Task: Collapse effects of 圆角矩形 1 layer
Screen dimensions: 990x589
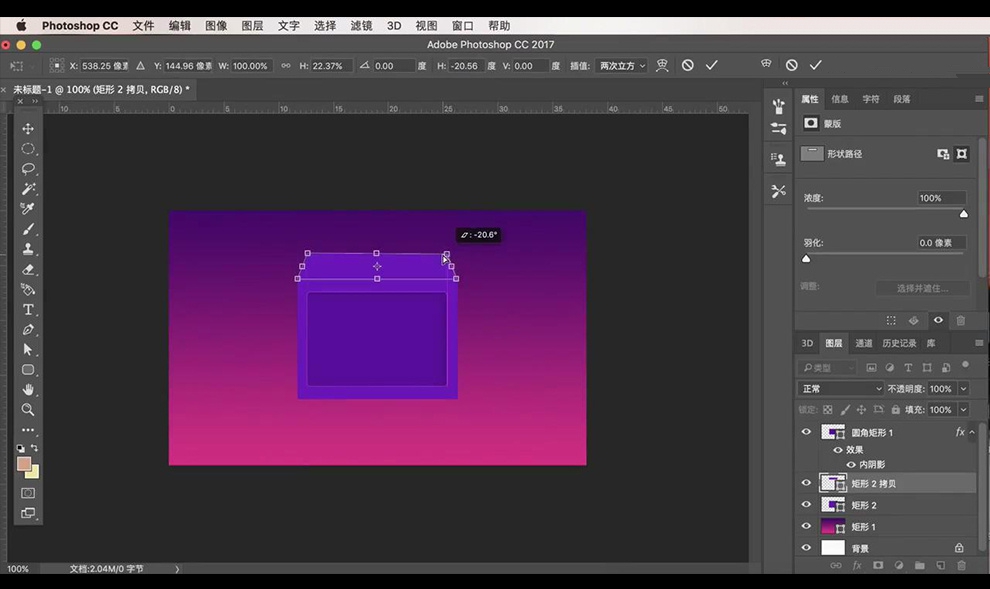Action: coord(972,432)
